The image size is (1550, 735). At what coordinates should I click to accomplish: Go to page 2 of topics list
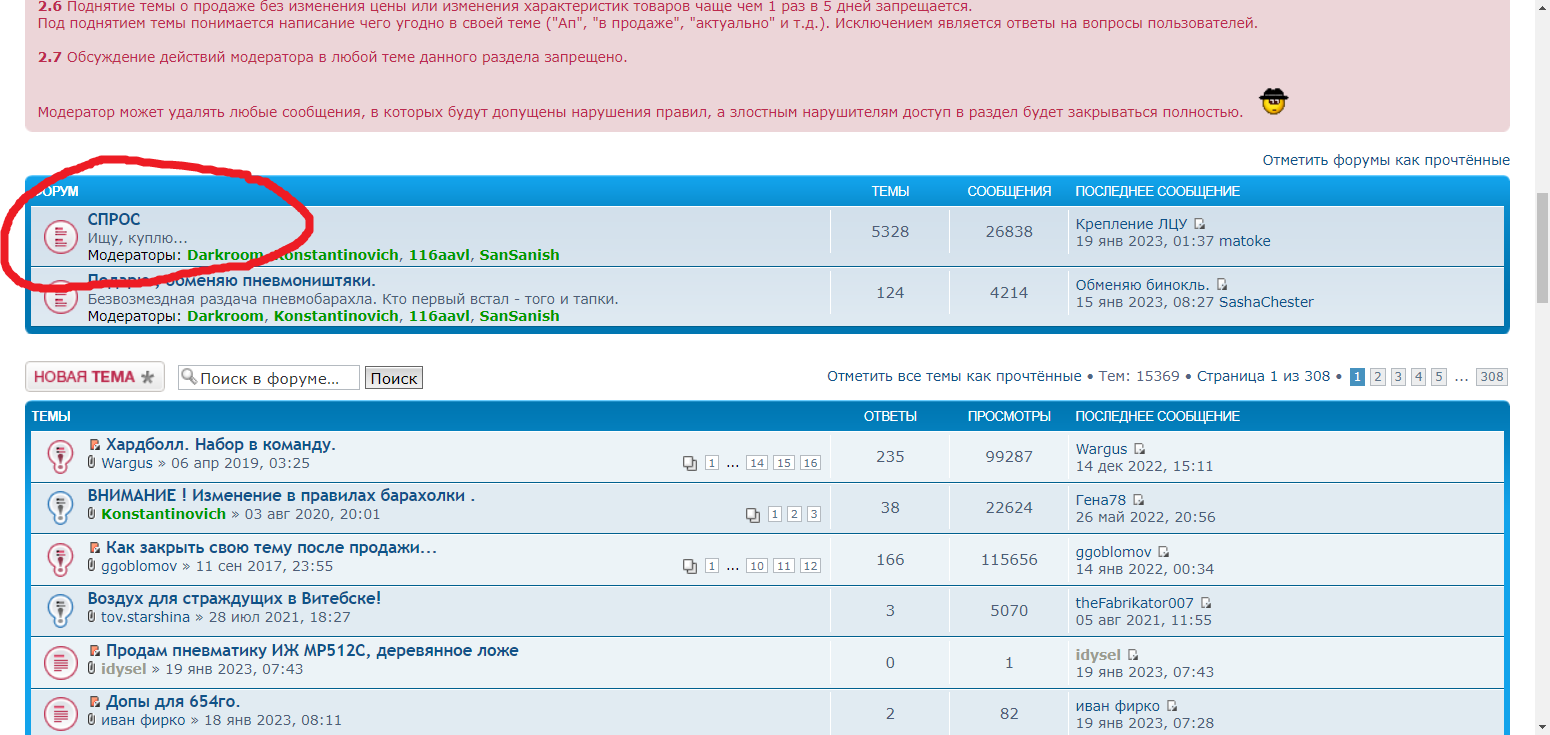click(x=1377, y=377)
